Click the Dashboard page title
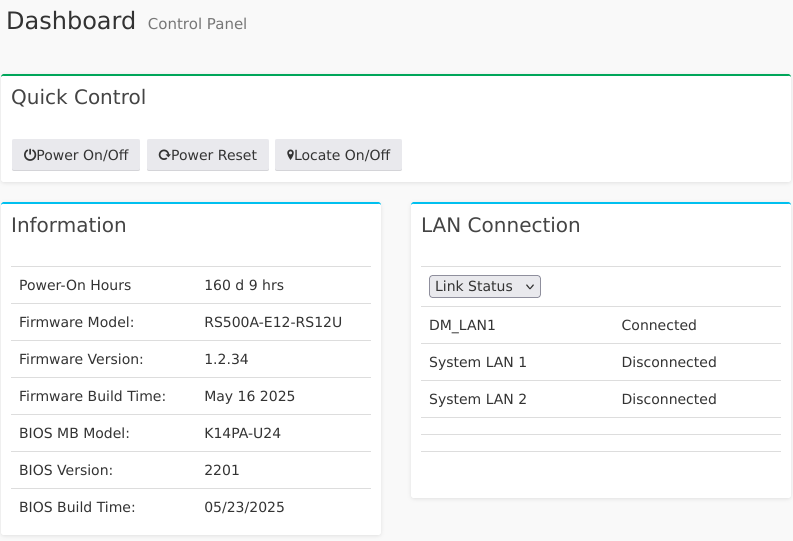The image size is (793, 541). pos(71,21)
